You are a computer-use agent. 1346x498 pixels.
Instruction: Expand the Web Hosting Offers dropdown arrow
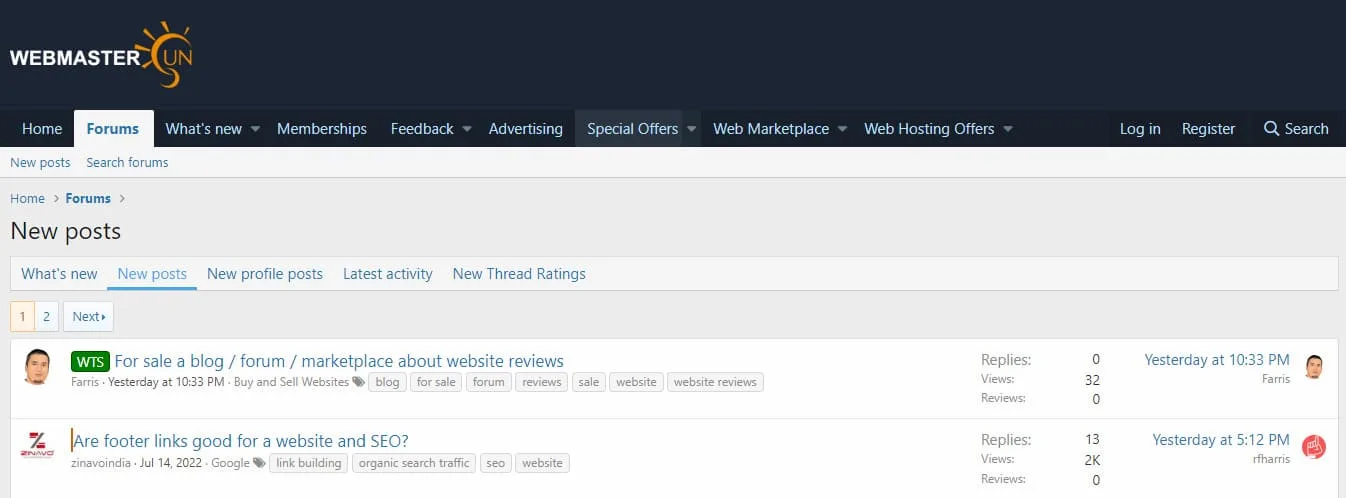click(x=1008, y=129)
